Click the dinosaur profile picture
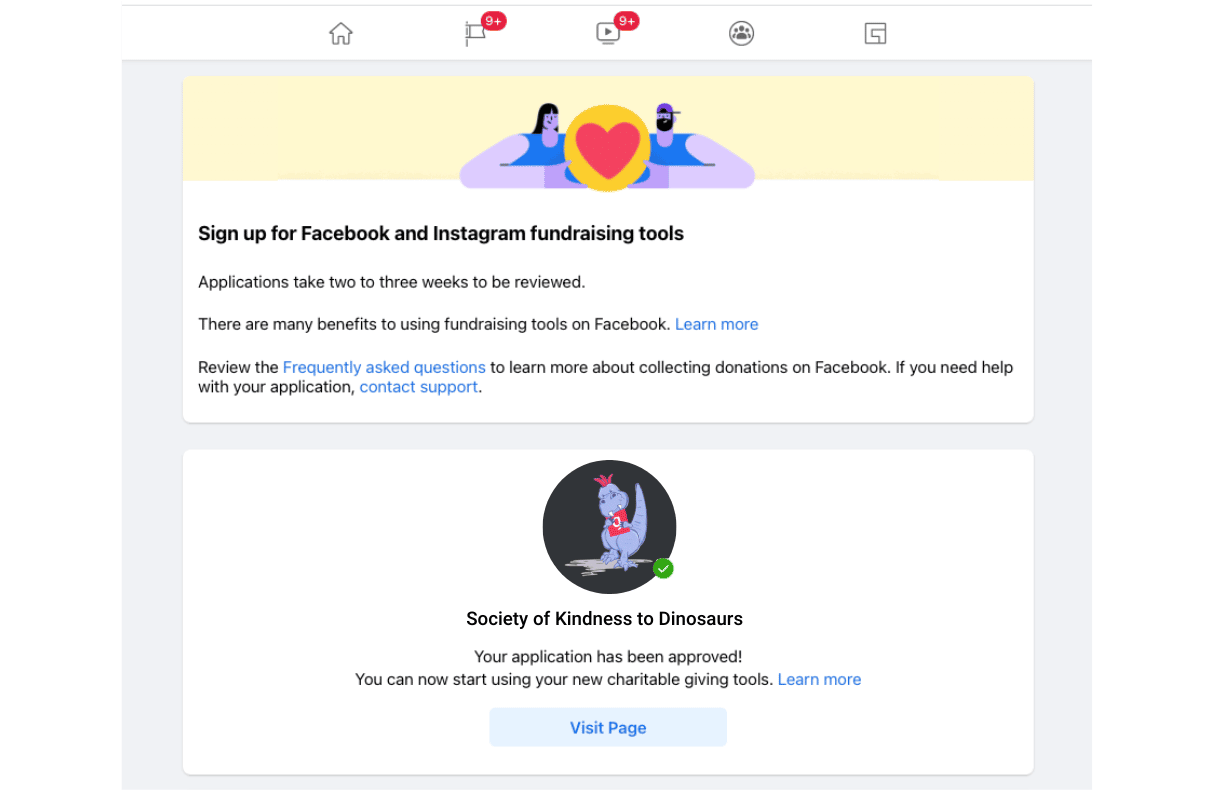Viewport: 1214px width, 790px height. 609,527
